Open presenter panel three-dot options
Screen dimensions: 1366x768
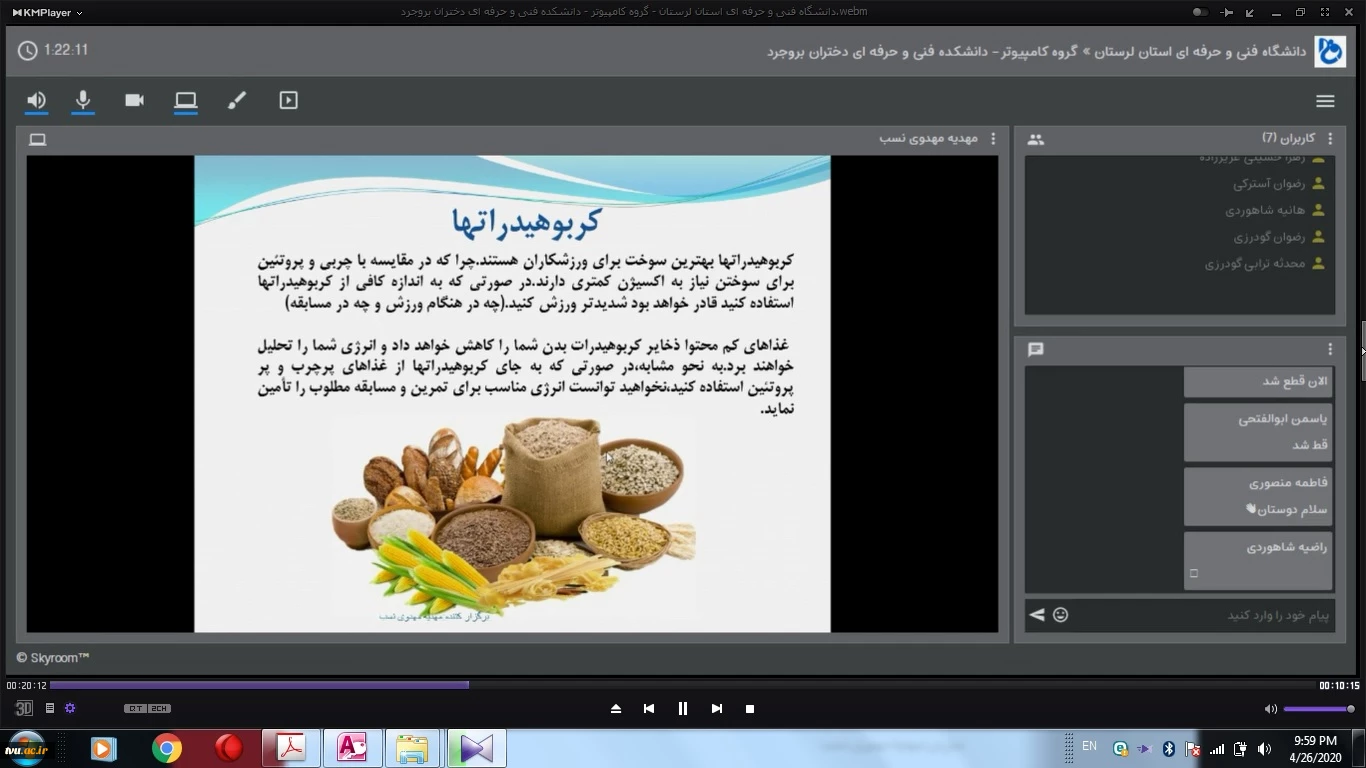(x=993, y=139)
